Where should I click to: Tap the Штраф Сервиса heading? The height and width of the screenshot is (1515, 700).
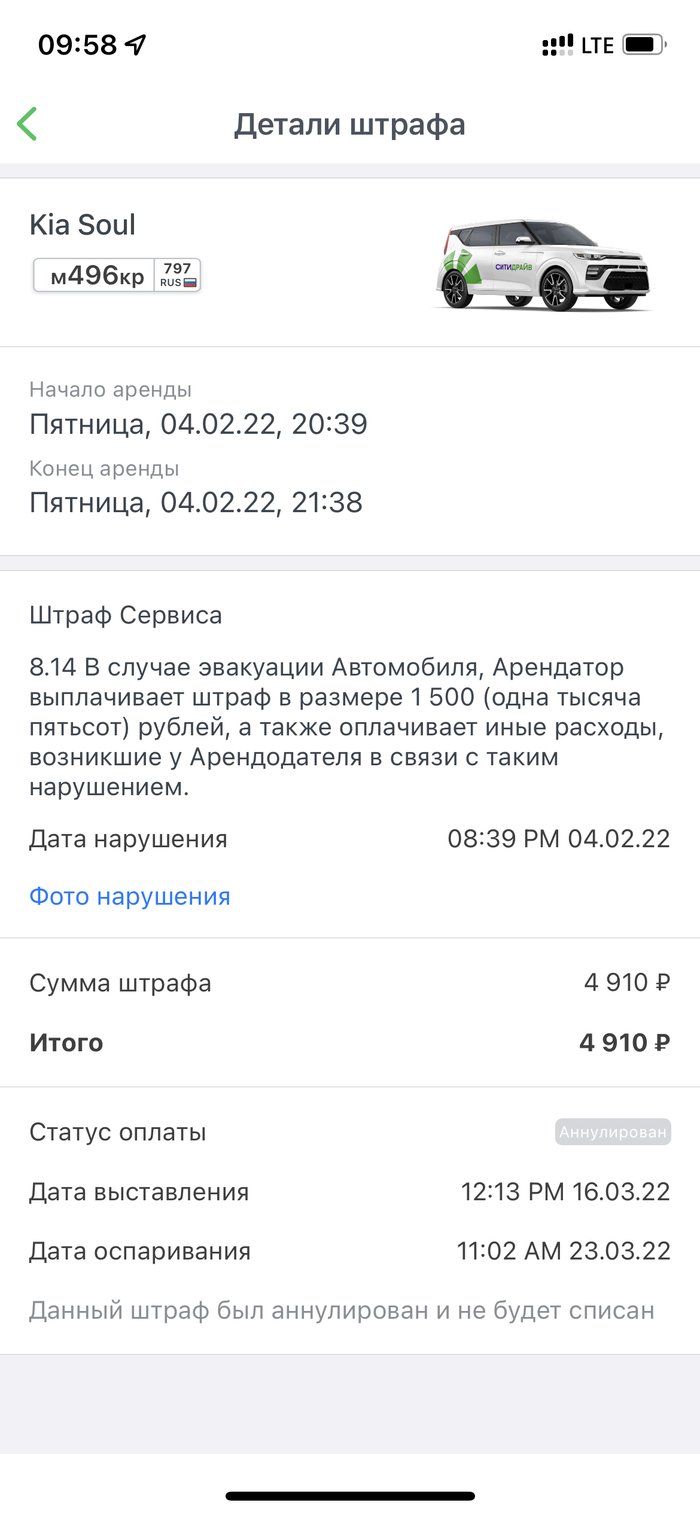(x=126, y=616)
